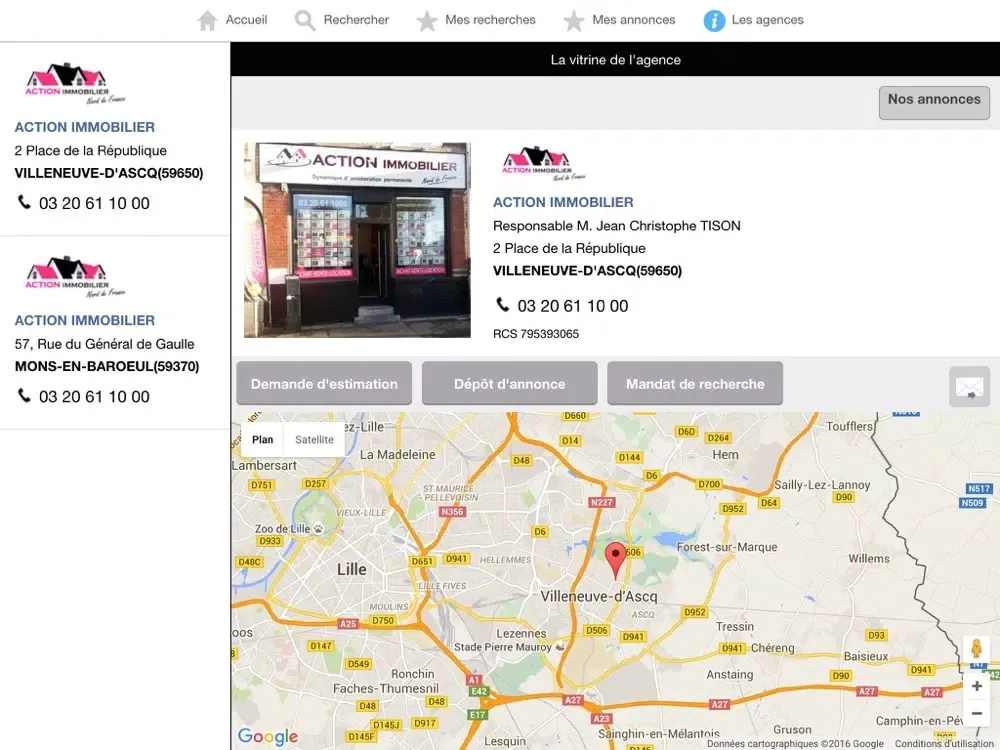Click MONS-EN-BAROEUL(59370) text
The width and height of the screenshot is (1000, 750).
[x=107, y=366]
